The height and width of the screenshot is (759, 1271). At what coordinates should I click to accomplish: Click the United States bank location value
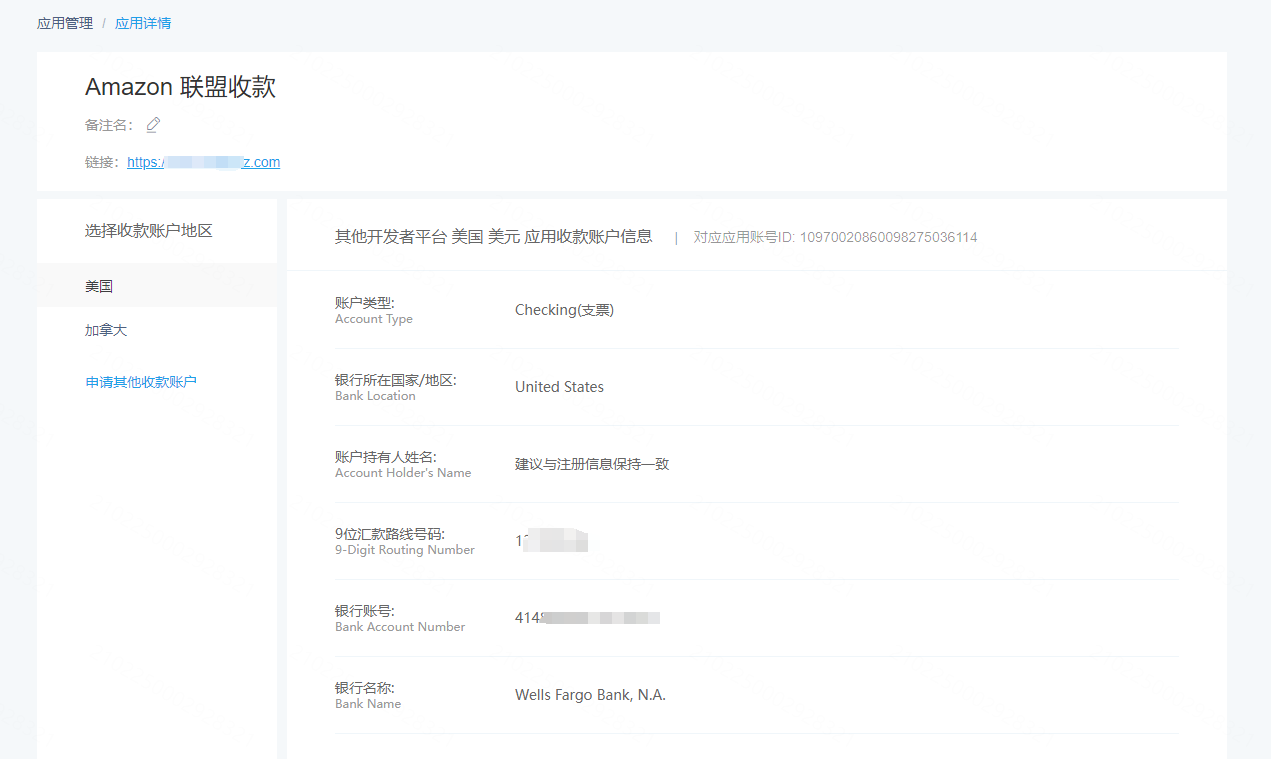(x=559, y=387)
